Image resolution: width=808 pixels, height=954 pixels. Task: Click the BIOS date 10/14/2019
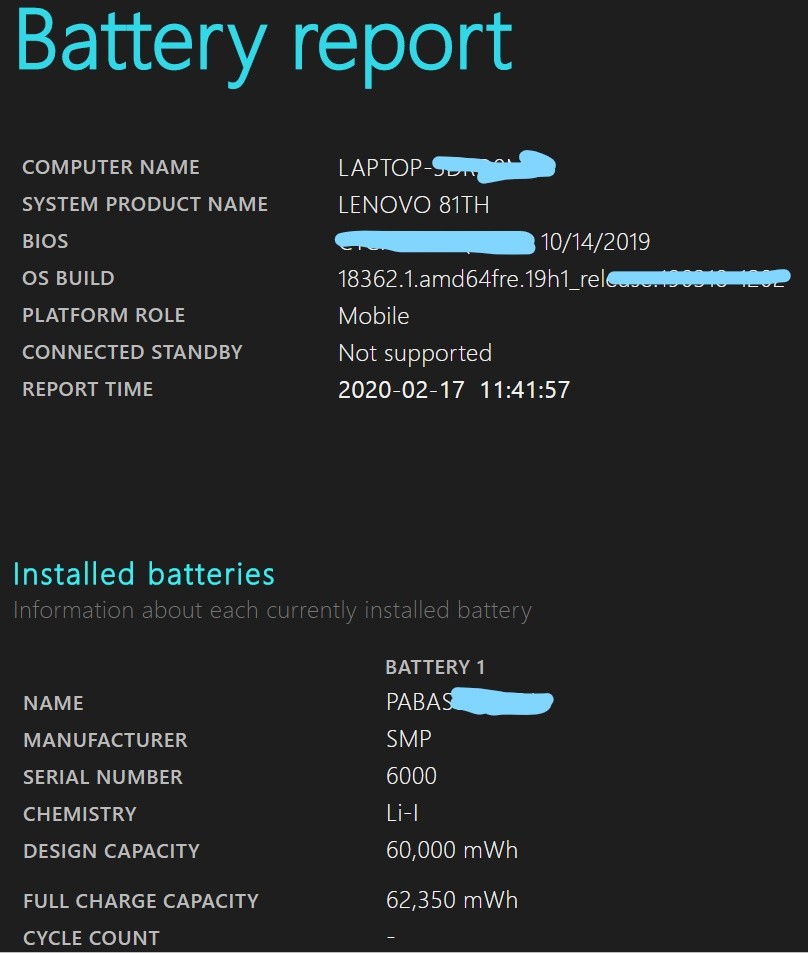point(595,242)
